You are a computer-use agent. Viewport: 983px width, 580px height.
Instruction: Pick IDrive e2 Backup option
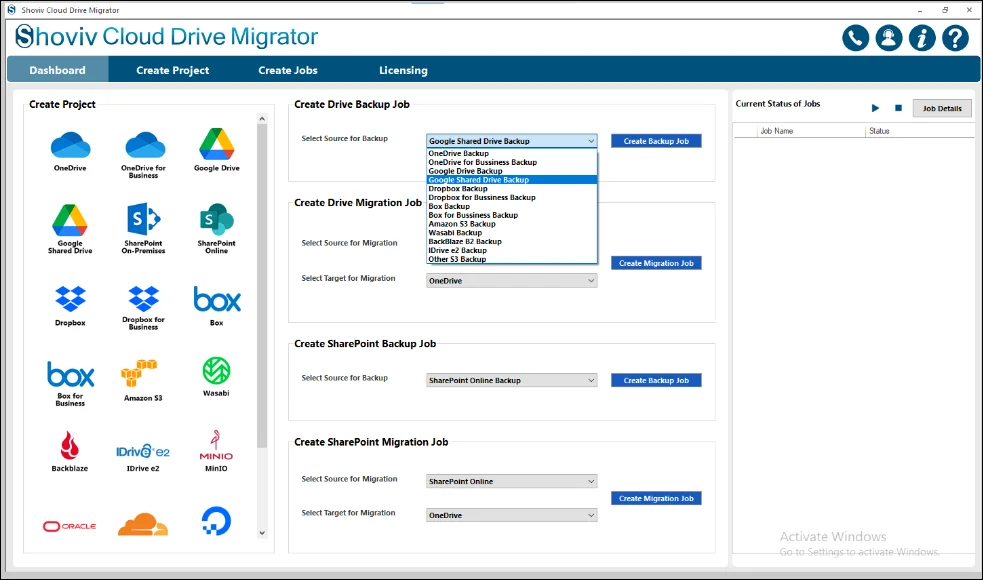[512, 250]
